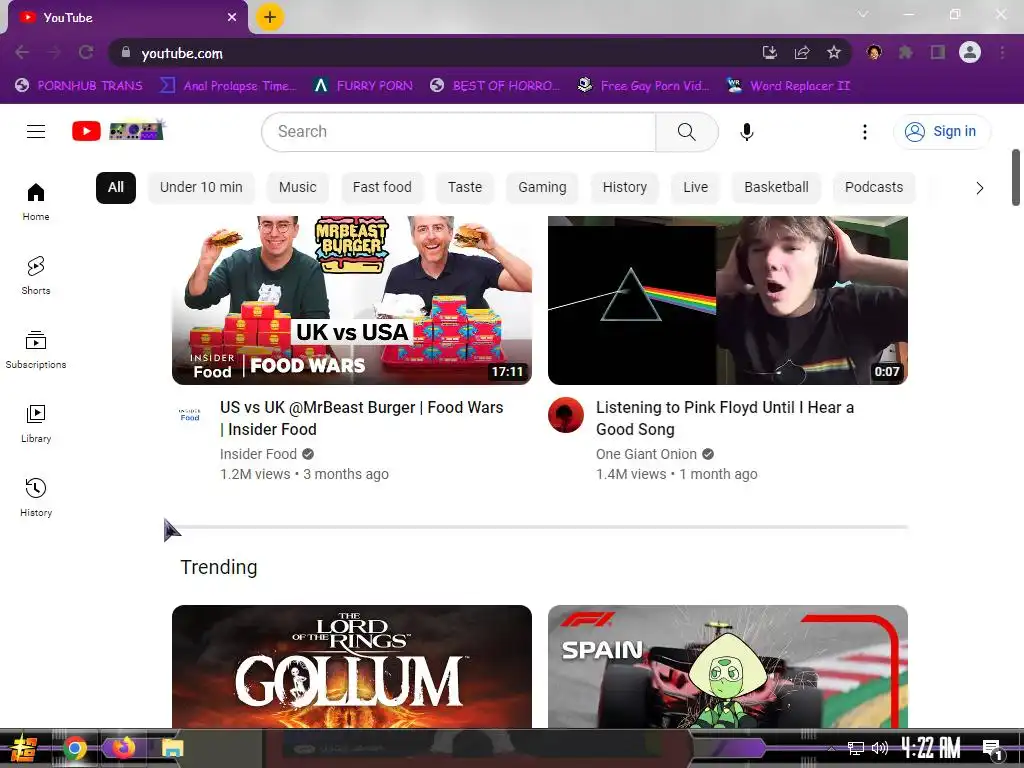Open the YouTube guide hamburger menu
The height and width of the screenshot is (768, 1024).
point(36,132)
